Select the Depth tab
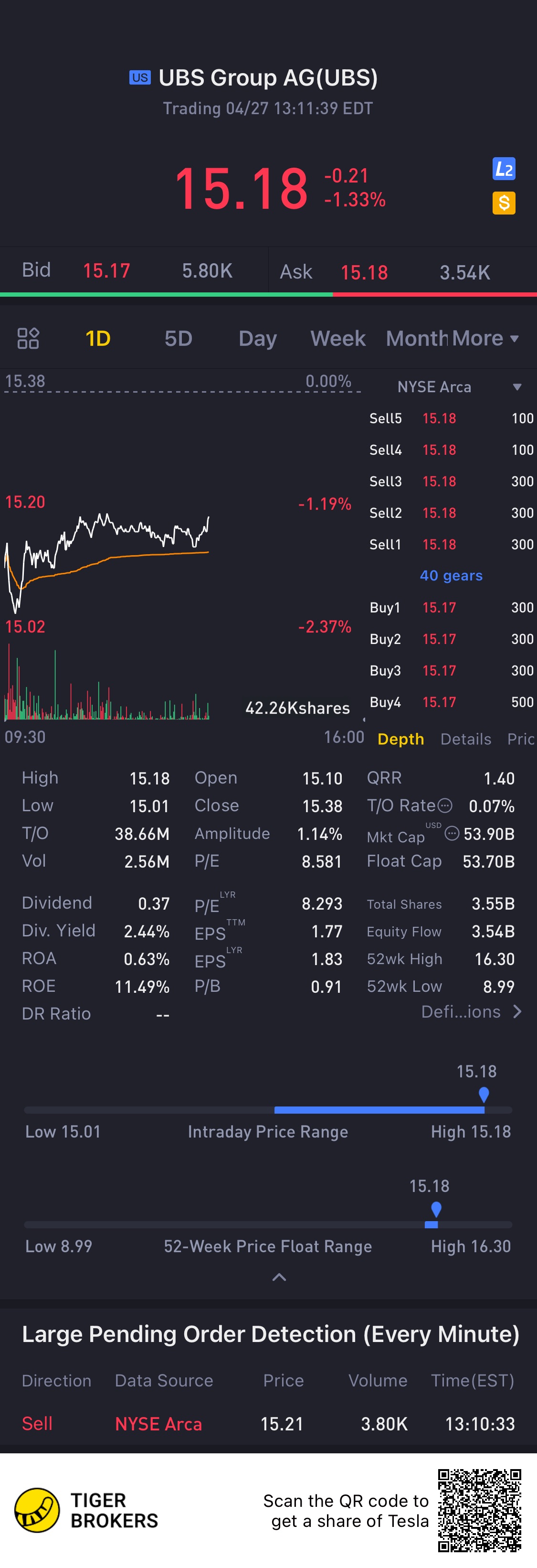The height and width of the screenshot is (1568, 537). (400, 739)
